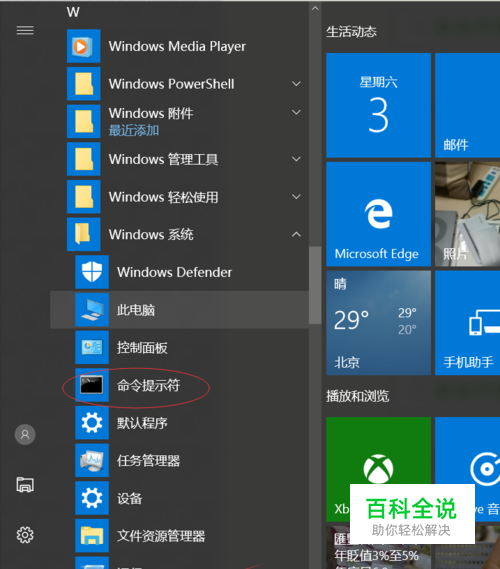
Task: Select Windows Defender entry text
Action: (x=174, y=272)
